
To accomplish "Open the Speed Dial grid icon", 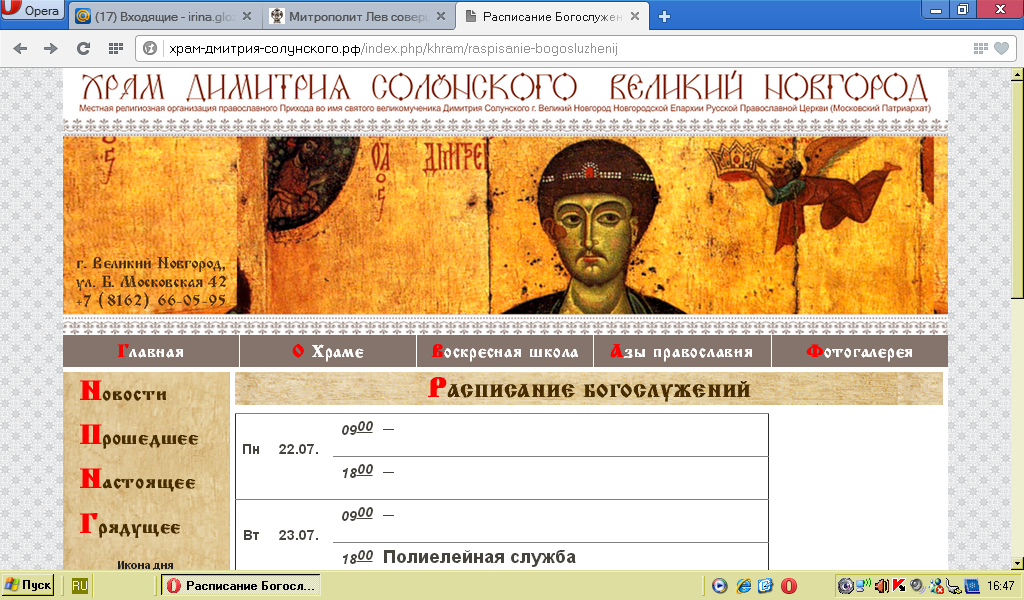I will [x=116, y=48].
